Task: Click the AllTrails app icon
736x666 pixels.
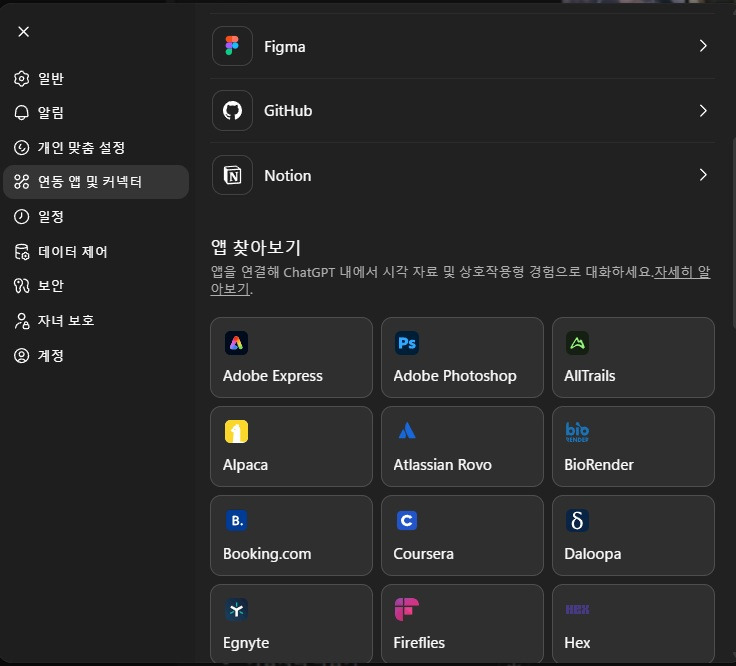Action: (577, 343)
